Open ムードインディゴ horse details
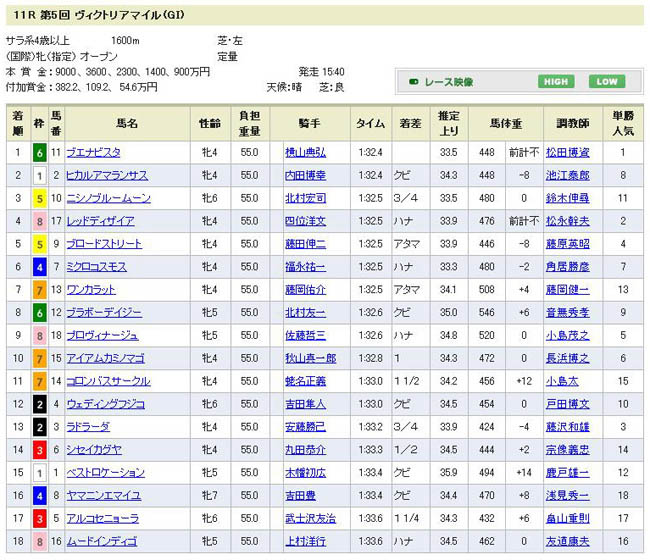Viewport: 650px width, 560px height. [101, 542]
